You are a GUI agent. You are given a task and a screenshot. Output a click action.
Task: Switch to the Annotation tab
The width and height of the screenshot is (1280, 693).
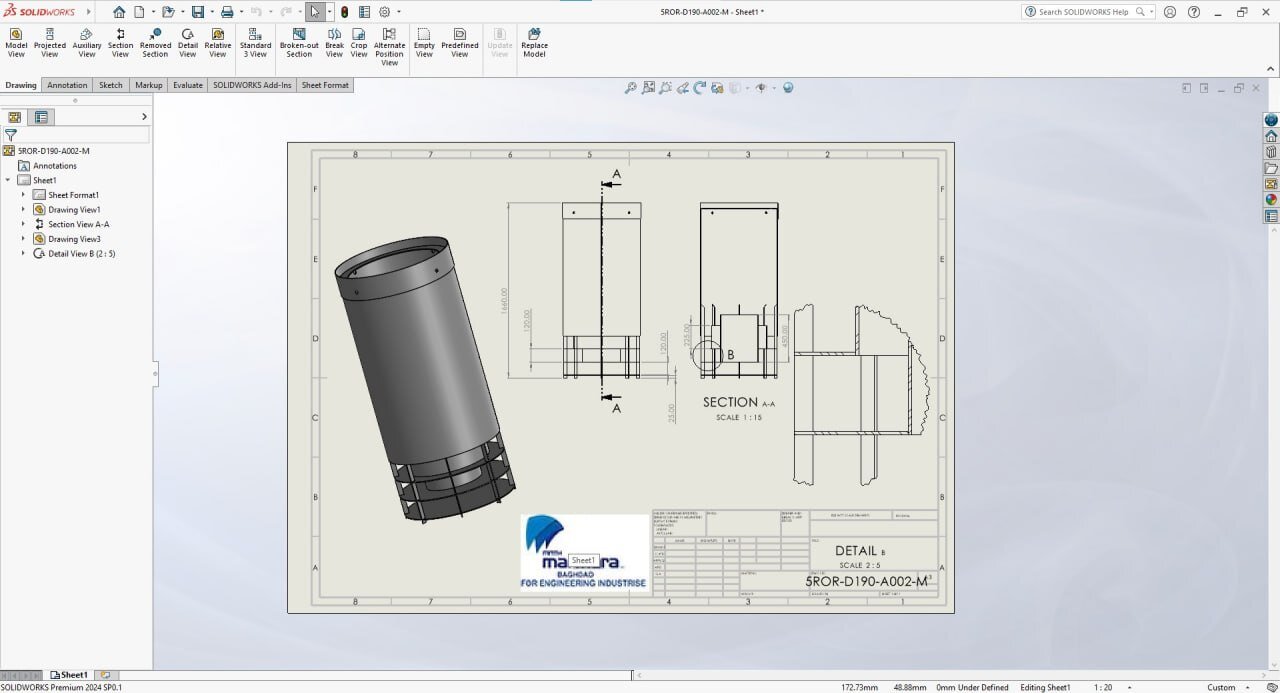pyautogui.click(x=67, y=85)
